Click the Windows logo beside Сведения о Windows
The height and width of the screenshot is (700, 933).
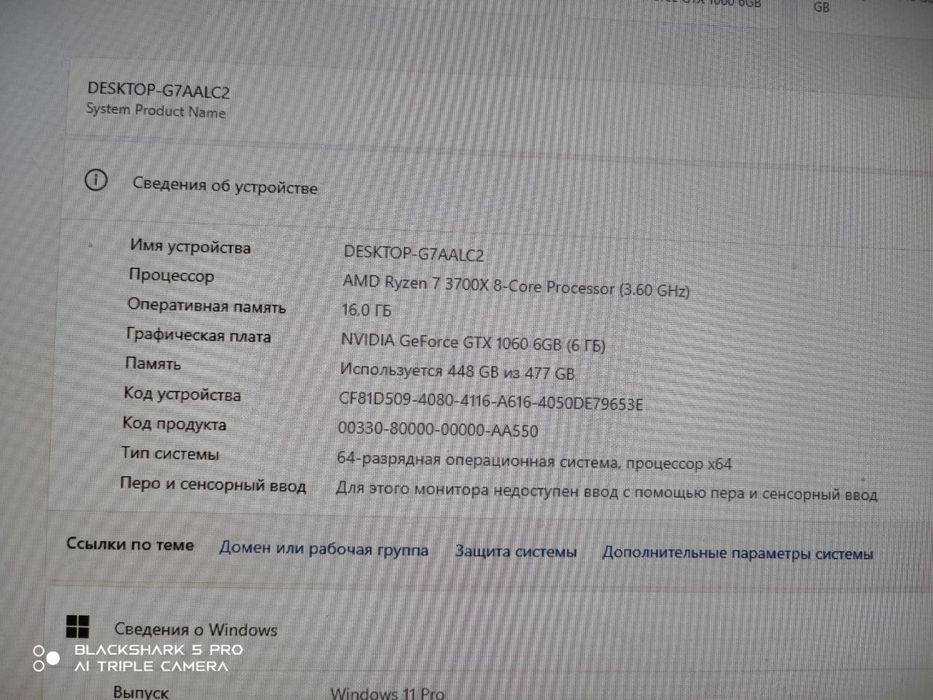(77, 627)
